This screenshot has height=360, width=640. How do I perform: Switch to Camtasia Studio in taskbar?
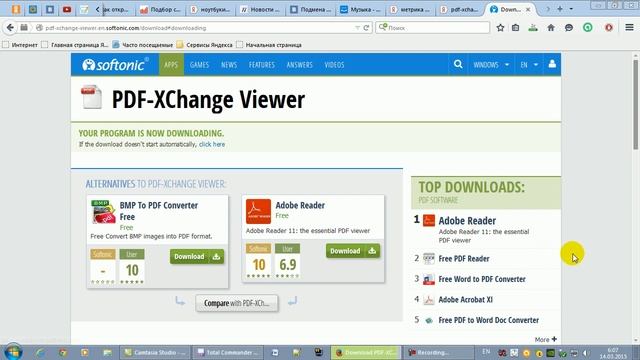point(155,352)
